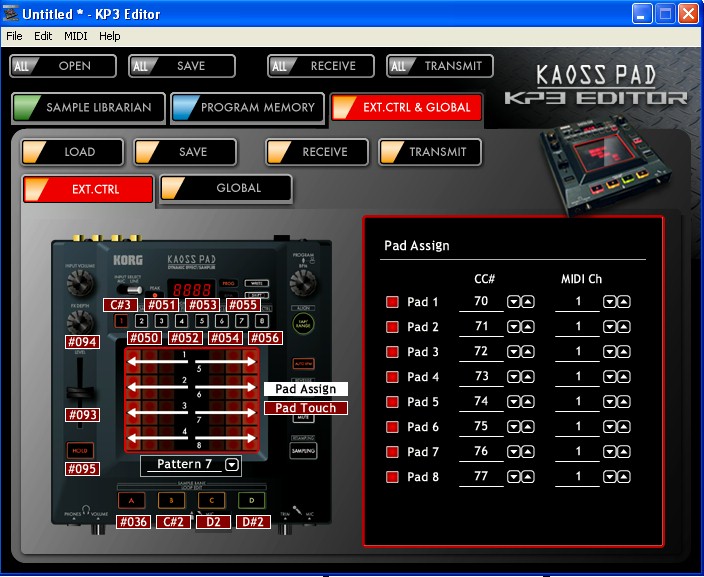Click the ALL RECEIVE button

click(x=321, y=66)
